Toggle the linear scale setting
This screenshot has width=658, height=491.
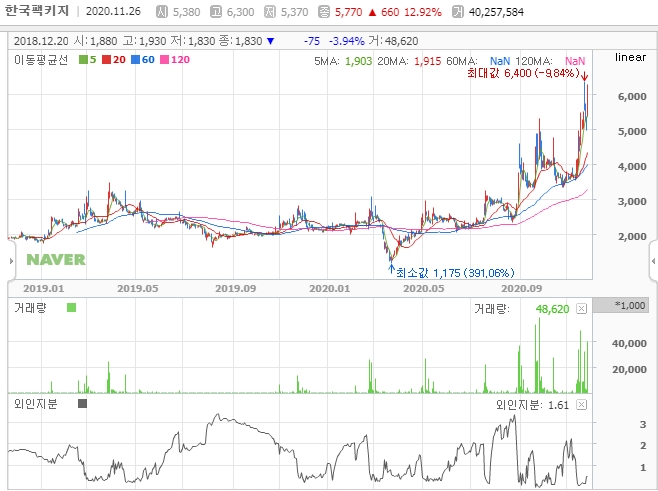630,57
